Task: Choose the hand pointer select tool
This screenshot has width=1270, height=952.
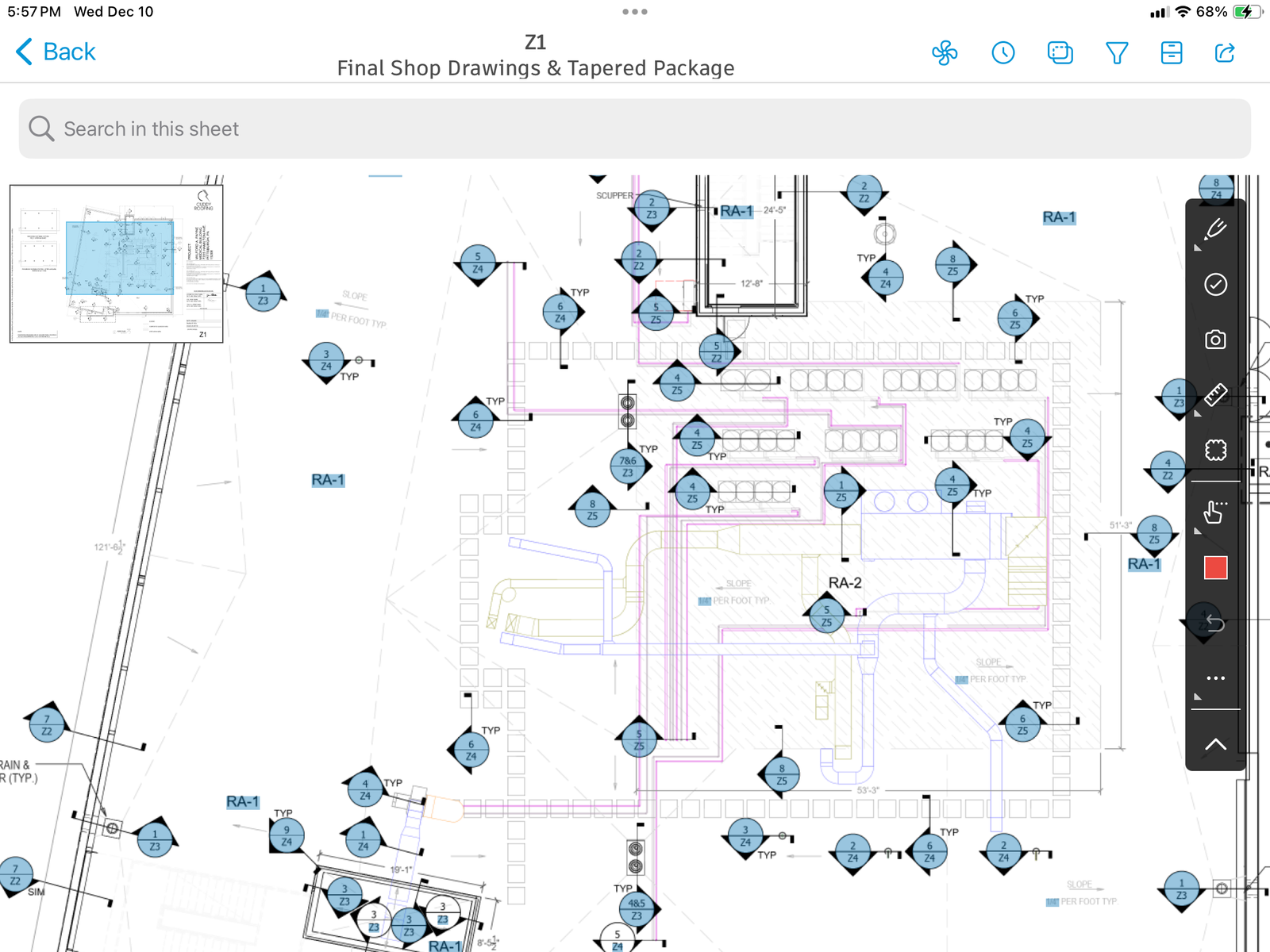Action: (x=1215, y=512)
